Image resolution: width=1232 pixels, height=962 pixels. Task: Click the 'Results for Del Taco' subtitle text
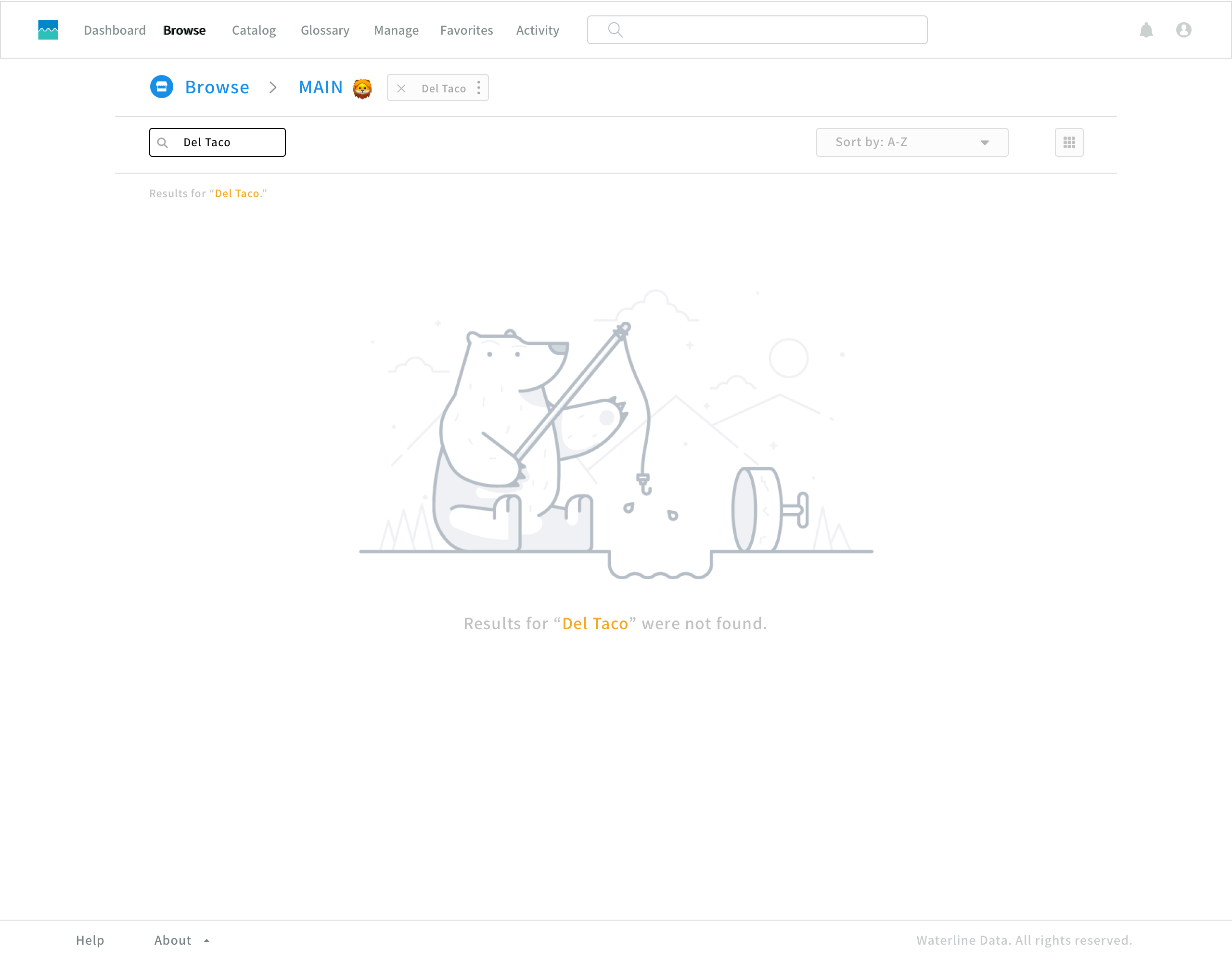(x=207, y=193)
